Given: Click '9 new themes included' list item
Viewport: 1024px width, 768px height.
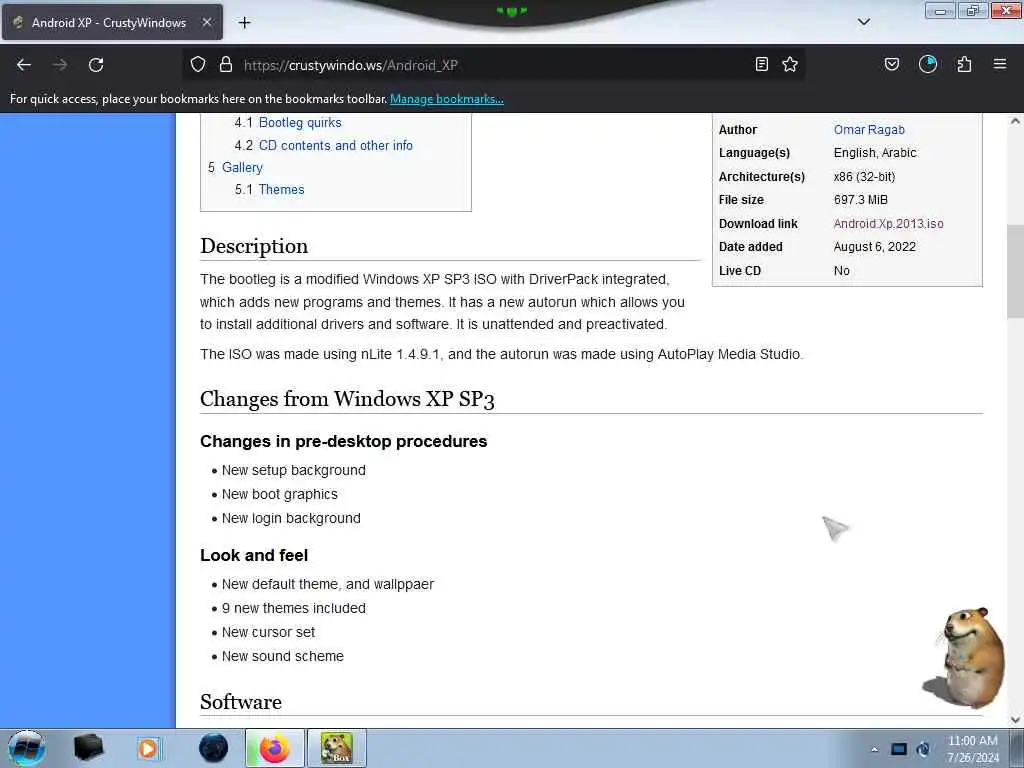Looking at the screenshot, I should (293, 608).
